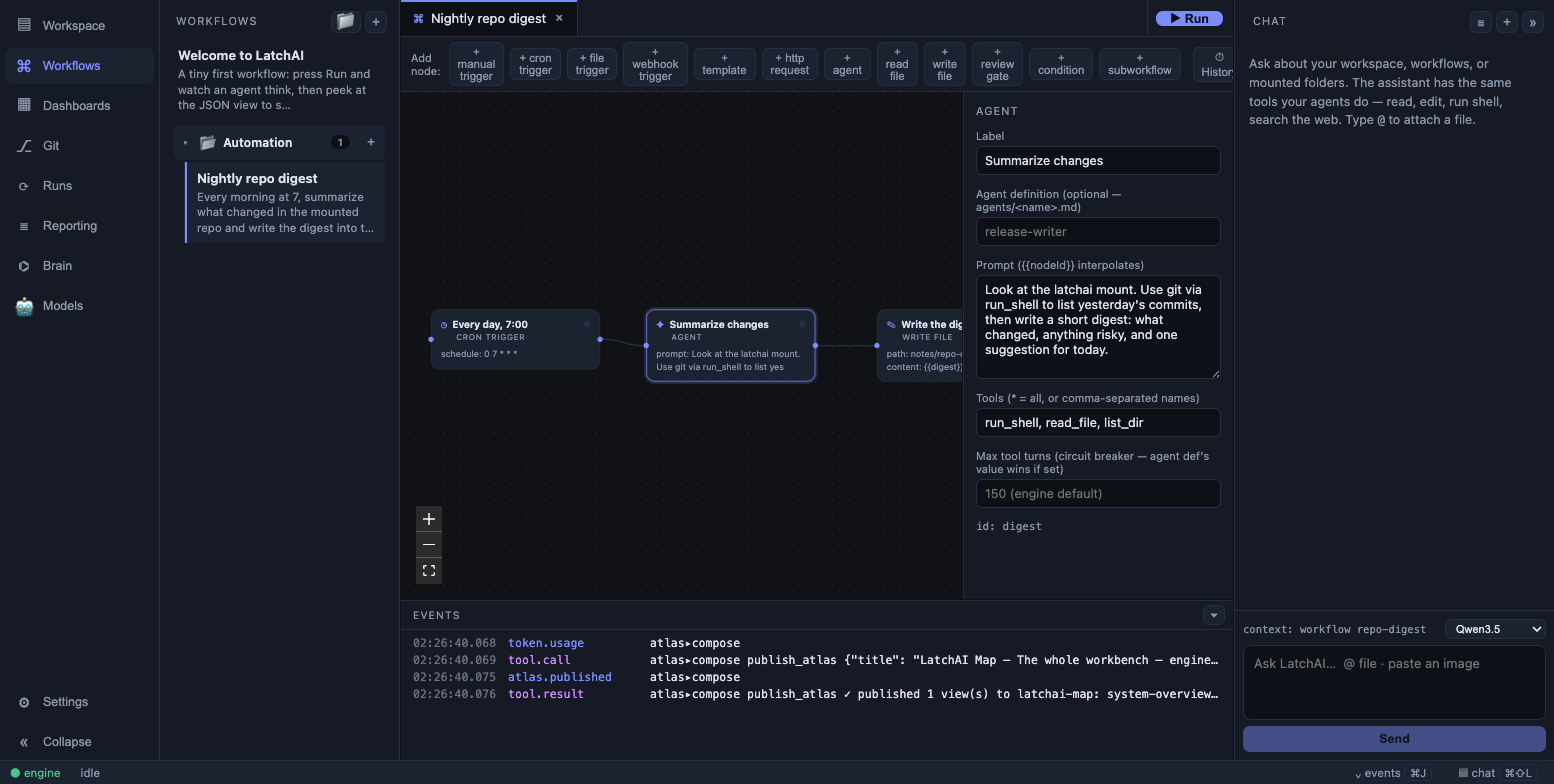This screenshot has height=784, width=1554.
Task: Select the Every day, 7:00 cron node
Action: point(515,339)
